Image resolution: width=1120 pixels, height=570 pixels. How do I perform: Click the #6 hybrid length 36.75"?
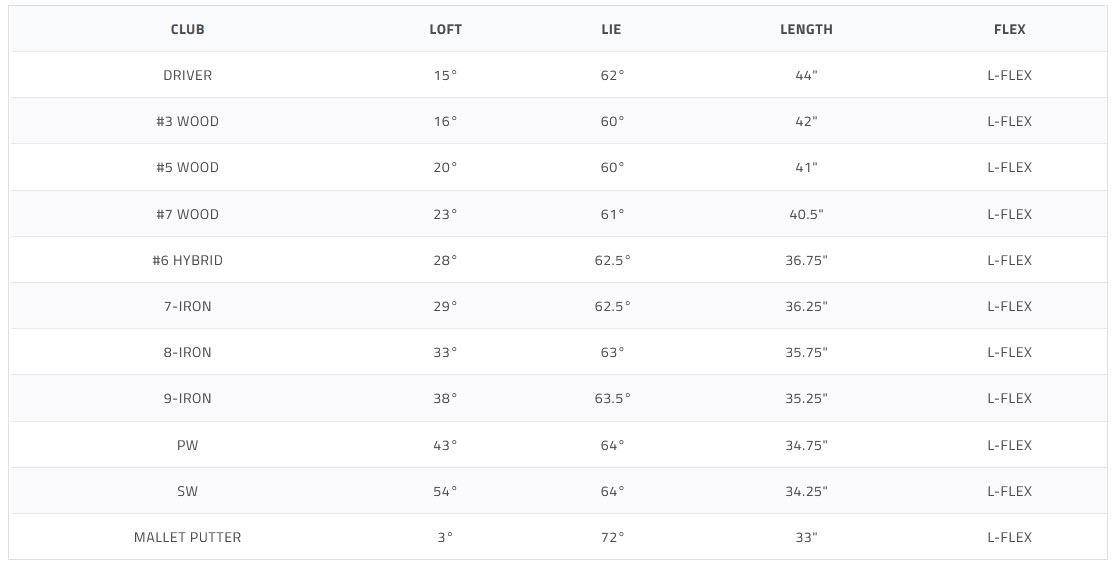point(806,260)
